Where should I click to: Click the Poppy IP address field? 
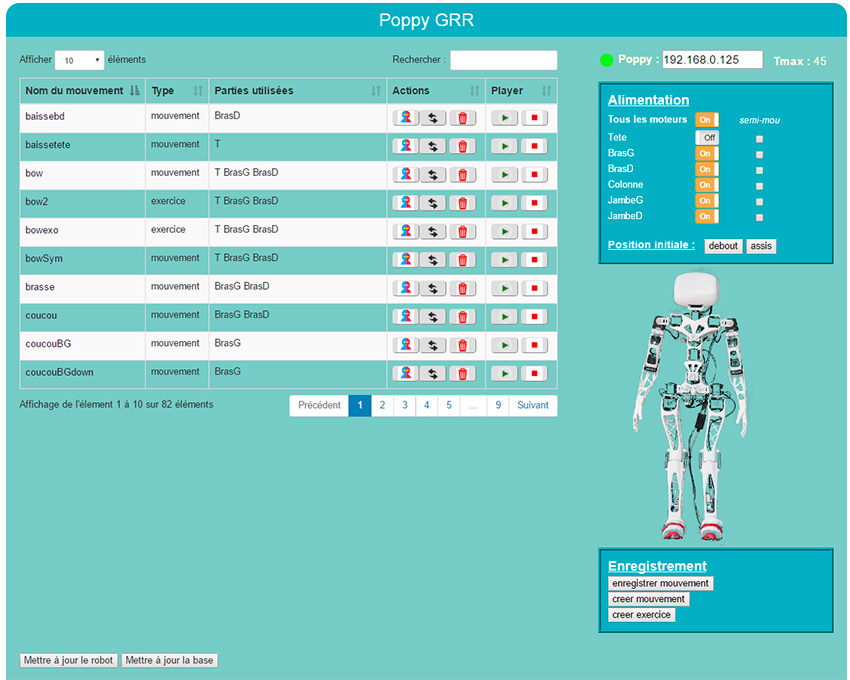[712, 60]
